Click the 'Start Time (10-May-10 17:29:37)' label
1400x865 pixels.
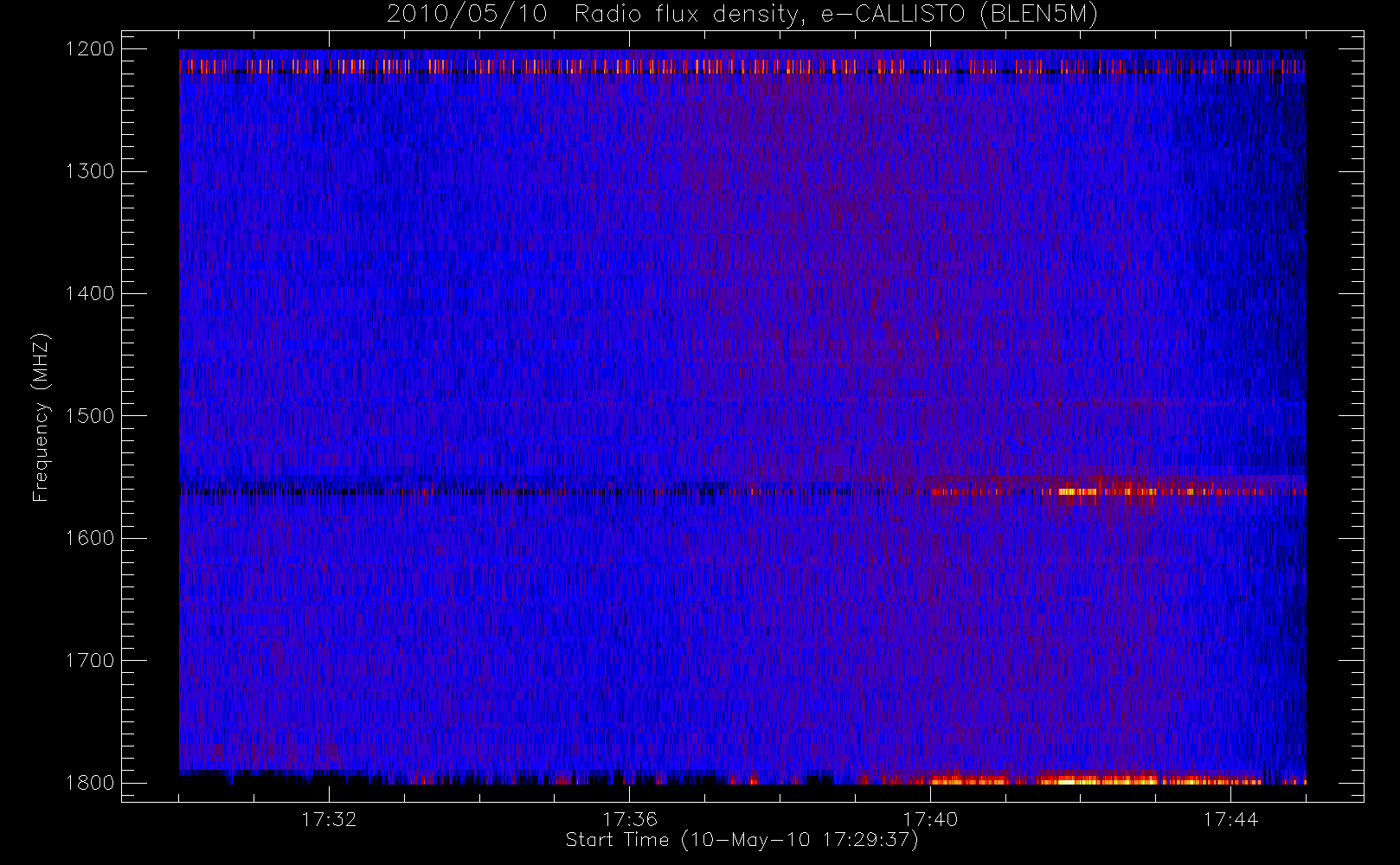(742, 840)
